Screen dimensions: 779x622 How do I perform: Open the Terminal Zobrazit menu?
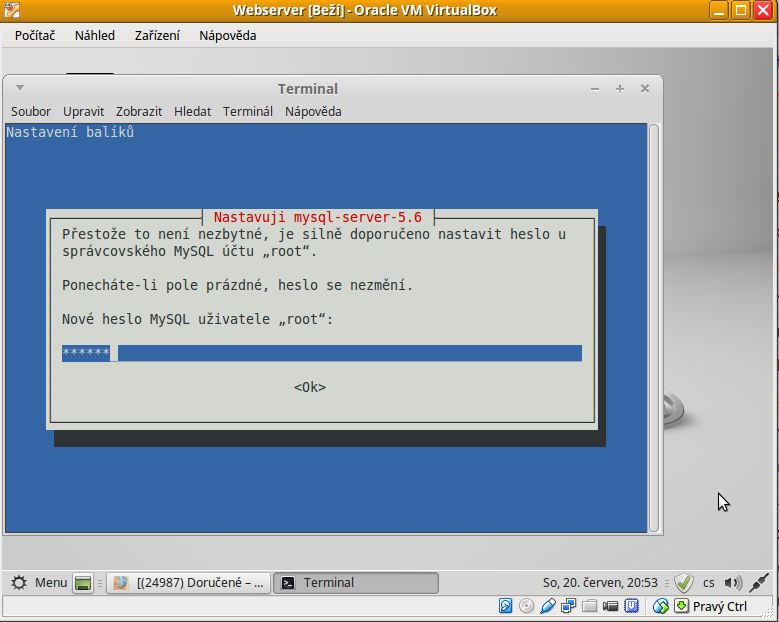pos(139,111)
